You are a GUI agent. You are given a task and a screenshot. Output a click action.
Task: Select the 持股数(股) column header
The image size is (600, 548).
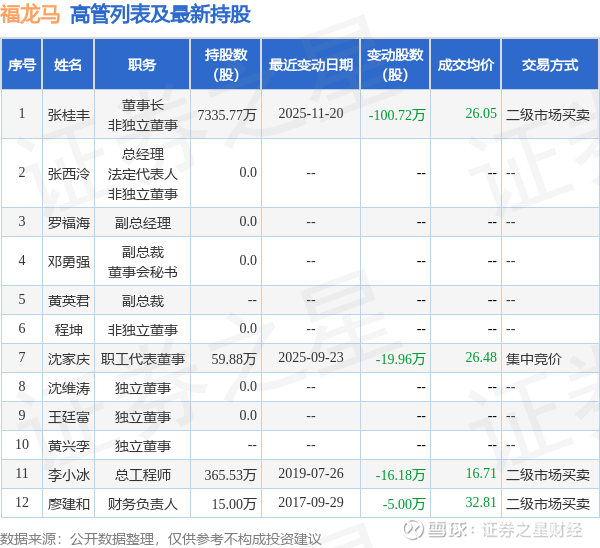pos(226,64)
